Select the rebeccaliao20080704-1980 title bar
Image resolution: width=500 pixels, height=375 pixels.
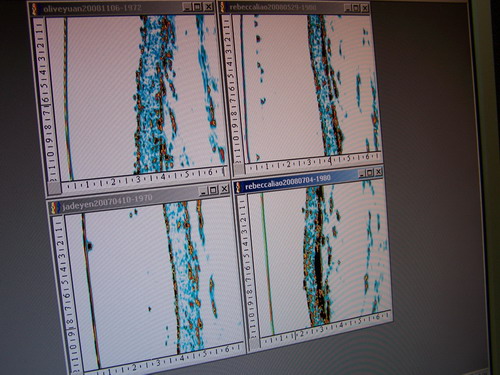[x=309, y=180]
